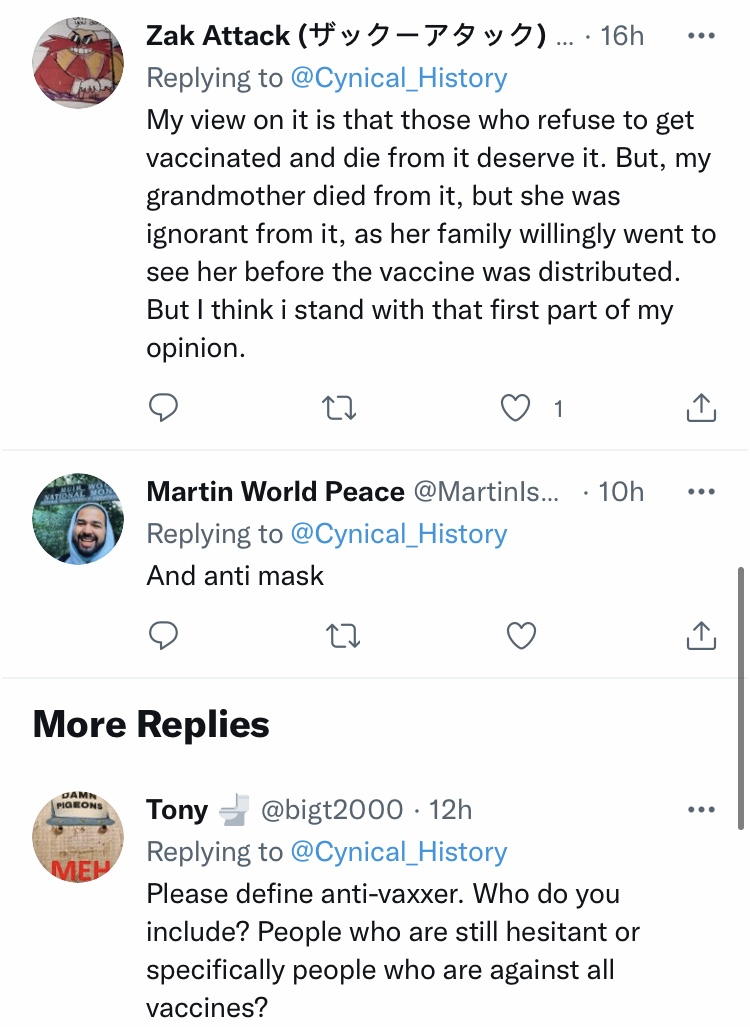Image resolution: width=750 pixels, height=1027 pixels.
Task: Like the 'And anti mask' tweet
Action: coord(521,635)
